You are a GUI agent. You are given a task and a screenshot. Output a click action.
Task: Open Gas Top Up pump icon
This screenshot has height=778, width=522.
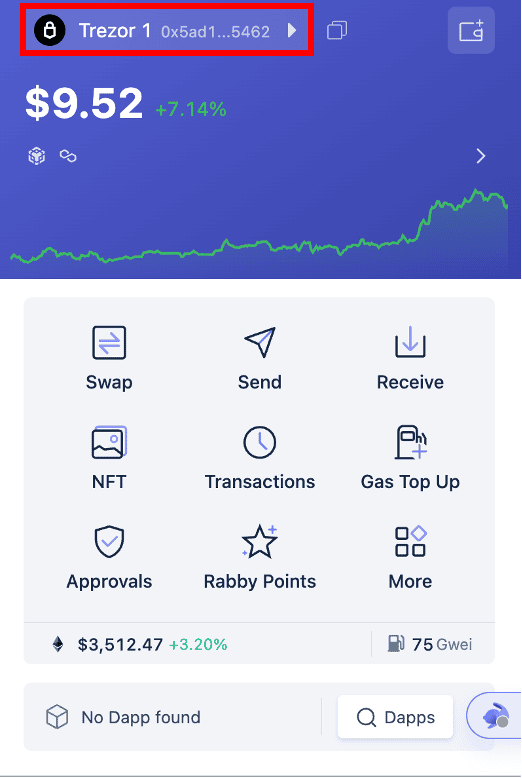pyautogui.click(x=411, y=442)
